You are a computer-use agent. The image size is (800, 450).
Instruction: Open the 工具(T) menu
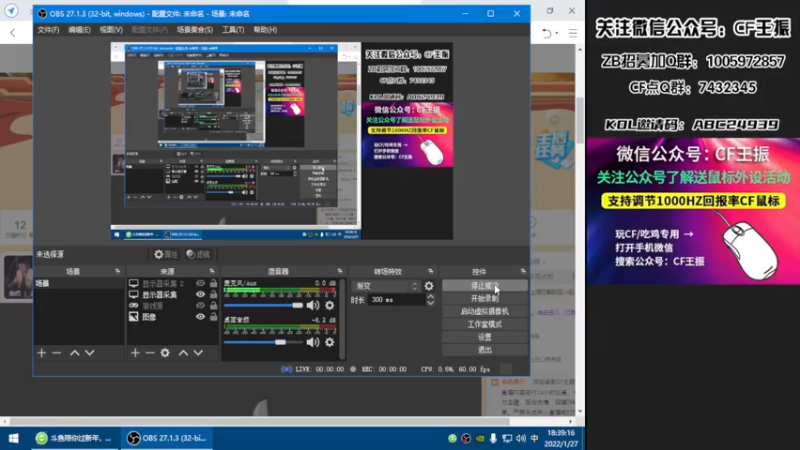(233, 30)
